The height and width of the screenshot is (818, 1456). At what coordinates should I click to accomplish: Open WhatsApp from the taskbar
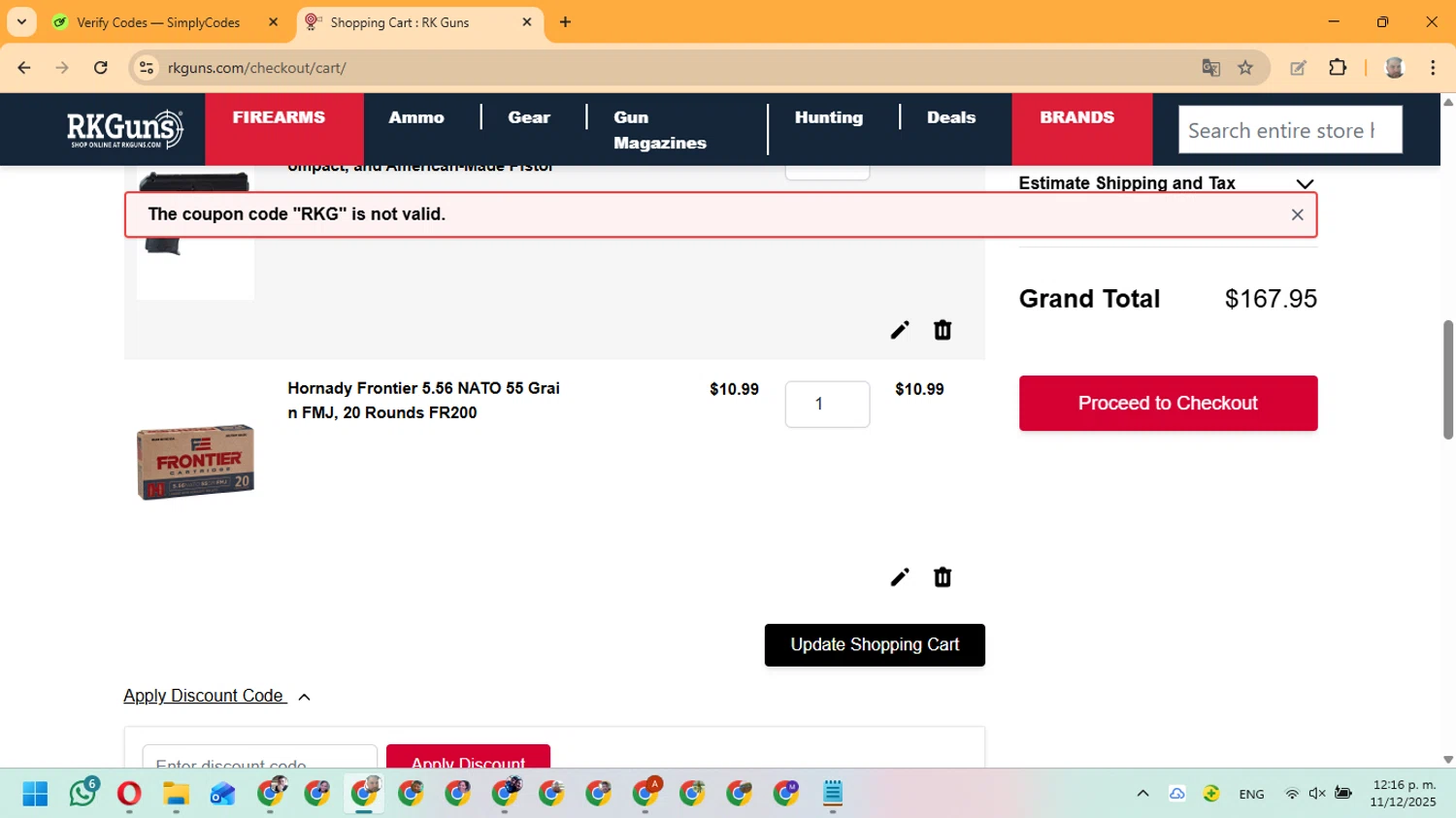pyautogui.click(x=83, y=794)
